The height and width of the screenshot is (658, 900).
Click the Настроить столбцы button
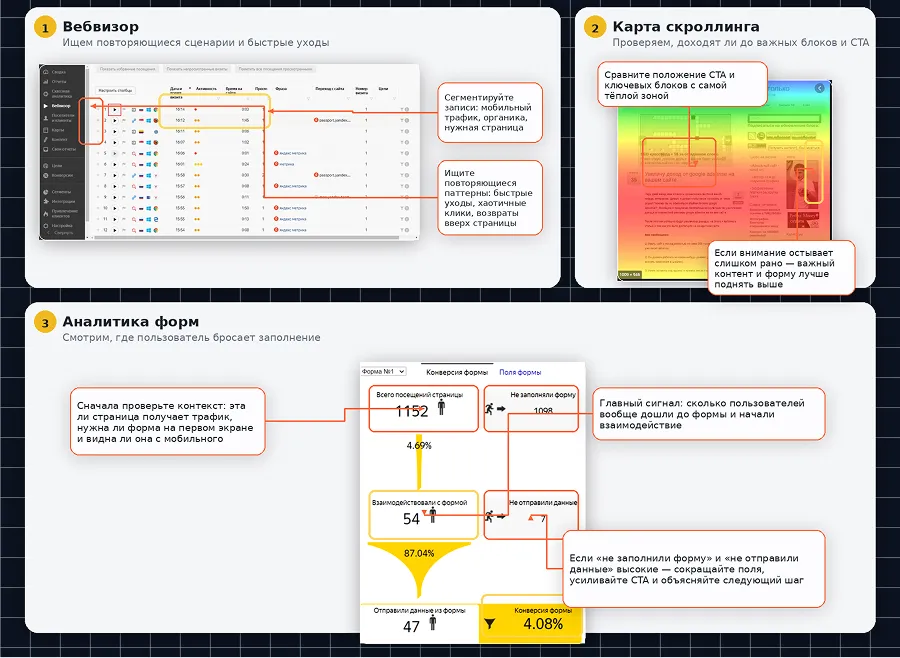pyautogui.click(x=115, y=90)
